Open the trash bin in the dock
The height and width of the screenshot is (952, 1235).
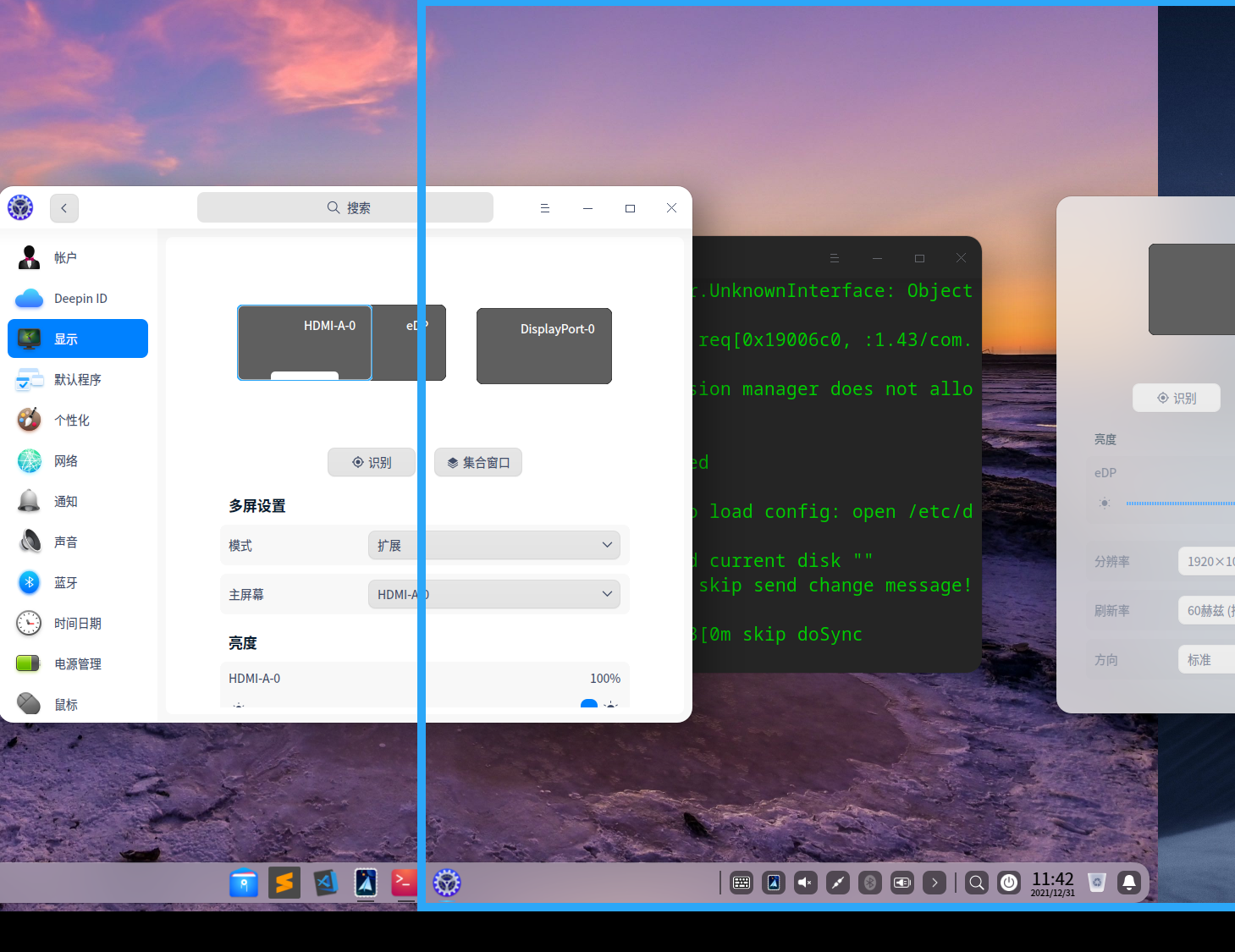click(x=1097, y=883)
